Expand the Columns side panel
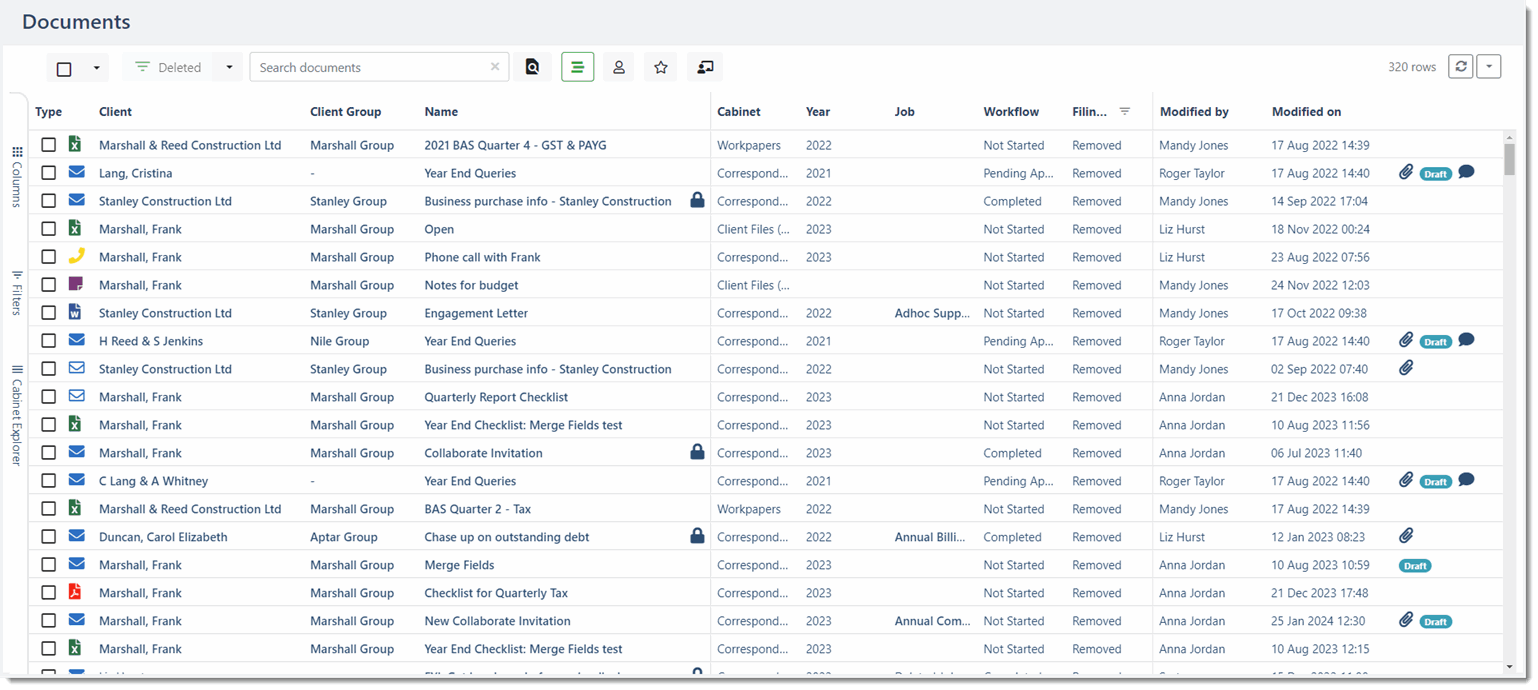This screenshot has height=690, width=1538. point(17,177)
